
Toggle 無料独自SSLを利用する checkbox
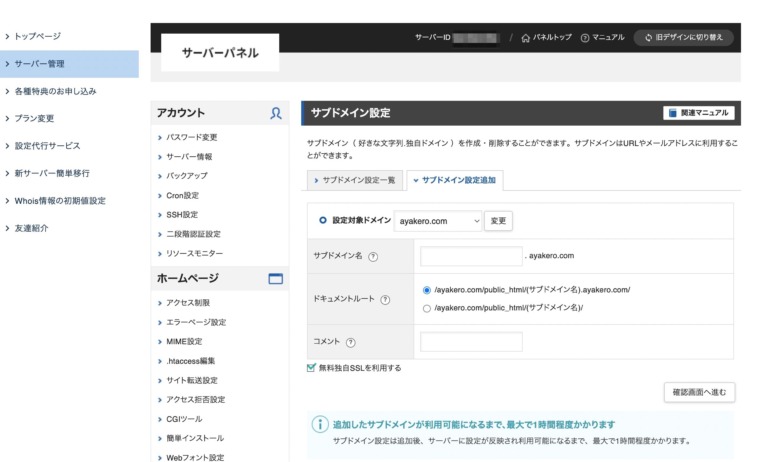[x=311, y=368]
